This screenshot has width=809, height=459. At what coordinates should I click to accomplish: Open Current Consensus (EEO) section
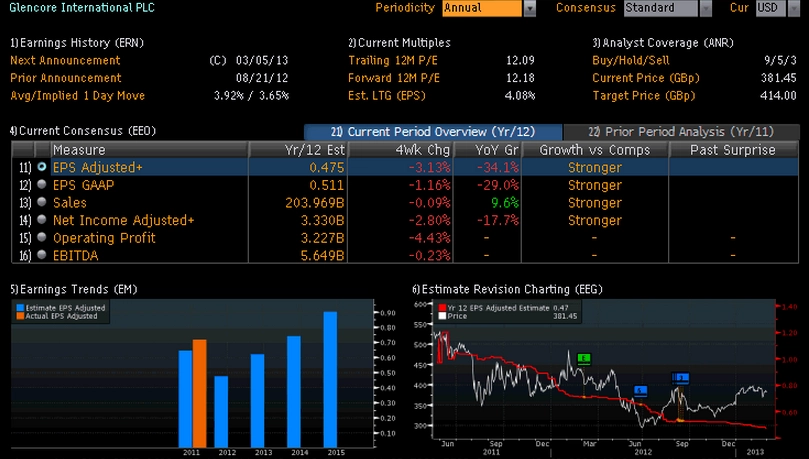[83, 131]
